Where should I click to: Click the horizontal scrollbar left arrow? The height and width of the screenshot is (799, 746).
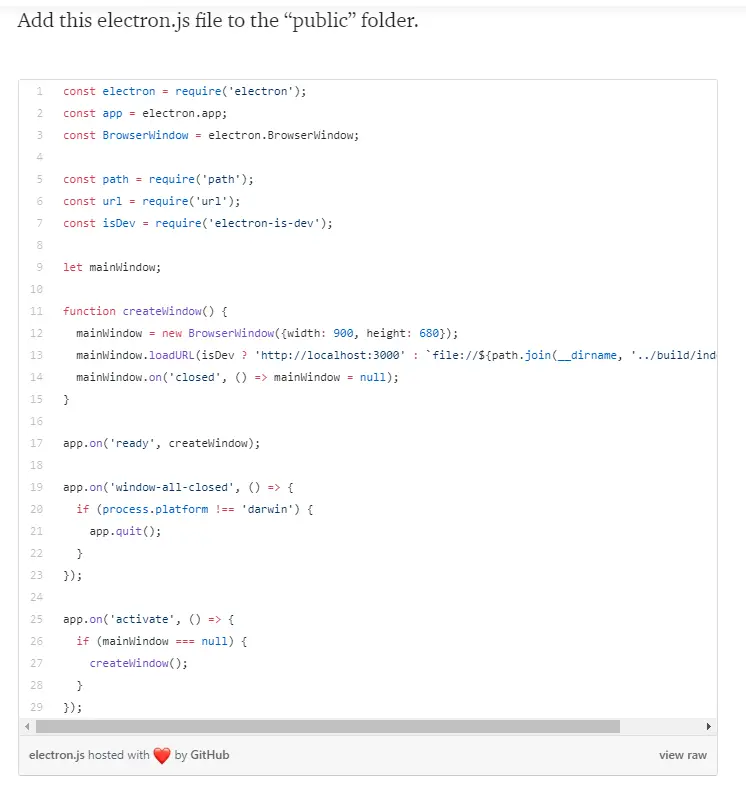click(27, 727)
